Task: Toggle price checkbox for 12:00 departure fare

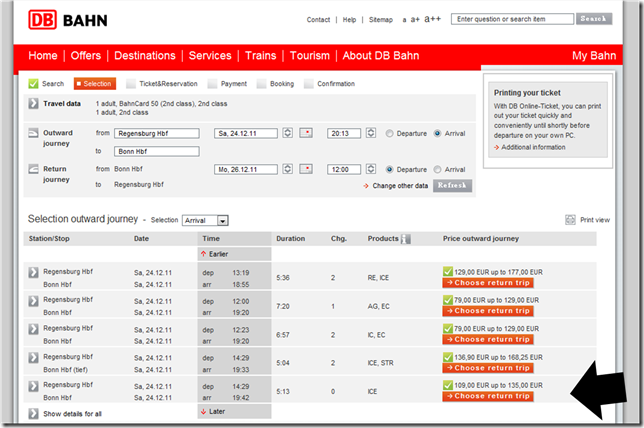Action: (448, 300)
